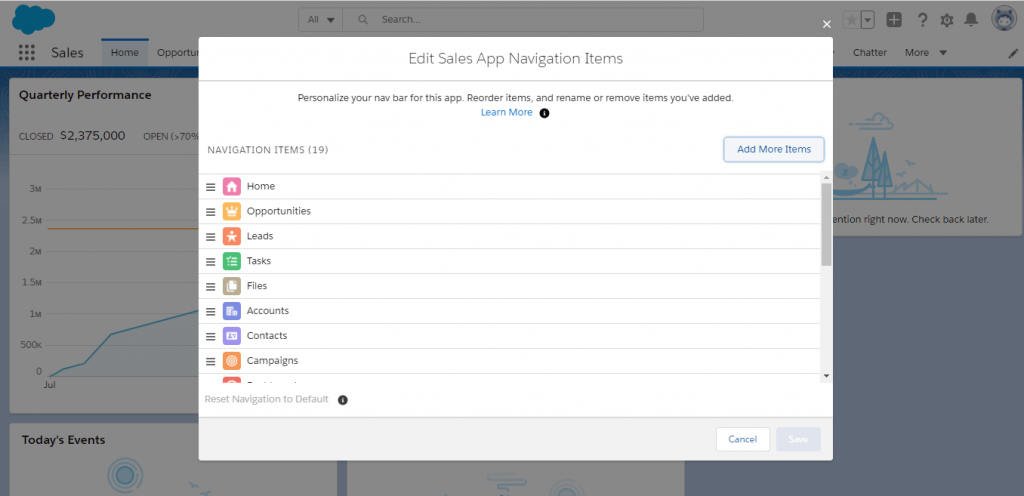The image size is (1024, 496).
Task: Click info icon beside Reset Navigation to Default
Action: [x=343, y=400]
